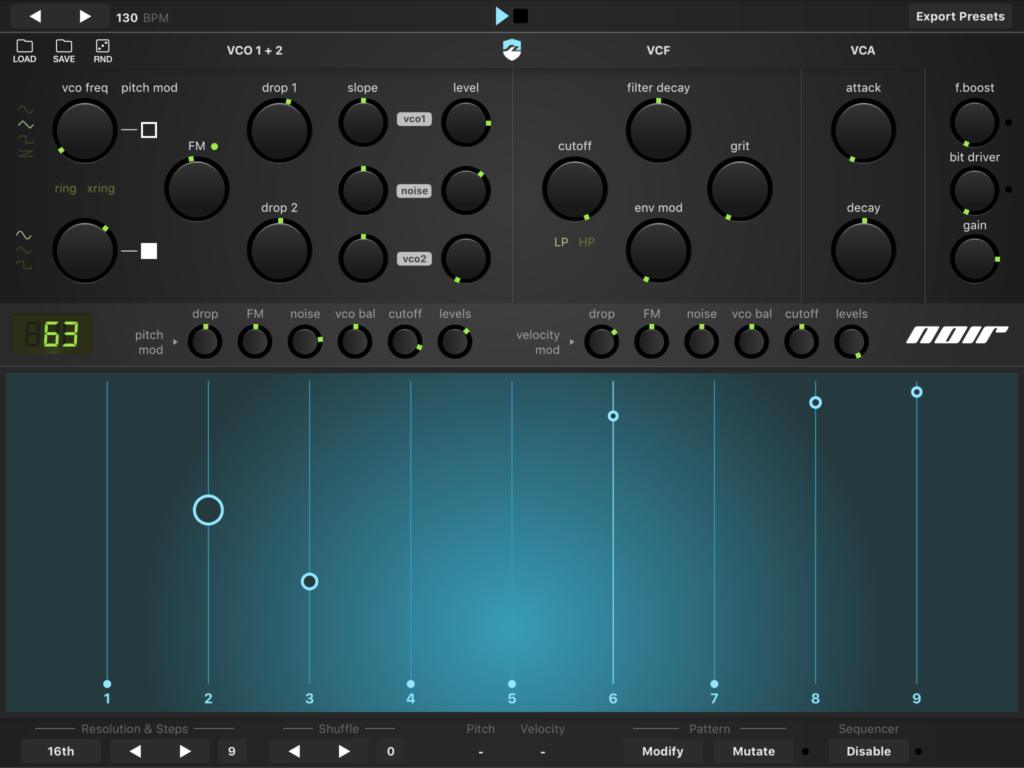Select VCO 1 square waveform icon

pyautogui.click(x=25, y=139)
